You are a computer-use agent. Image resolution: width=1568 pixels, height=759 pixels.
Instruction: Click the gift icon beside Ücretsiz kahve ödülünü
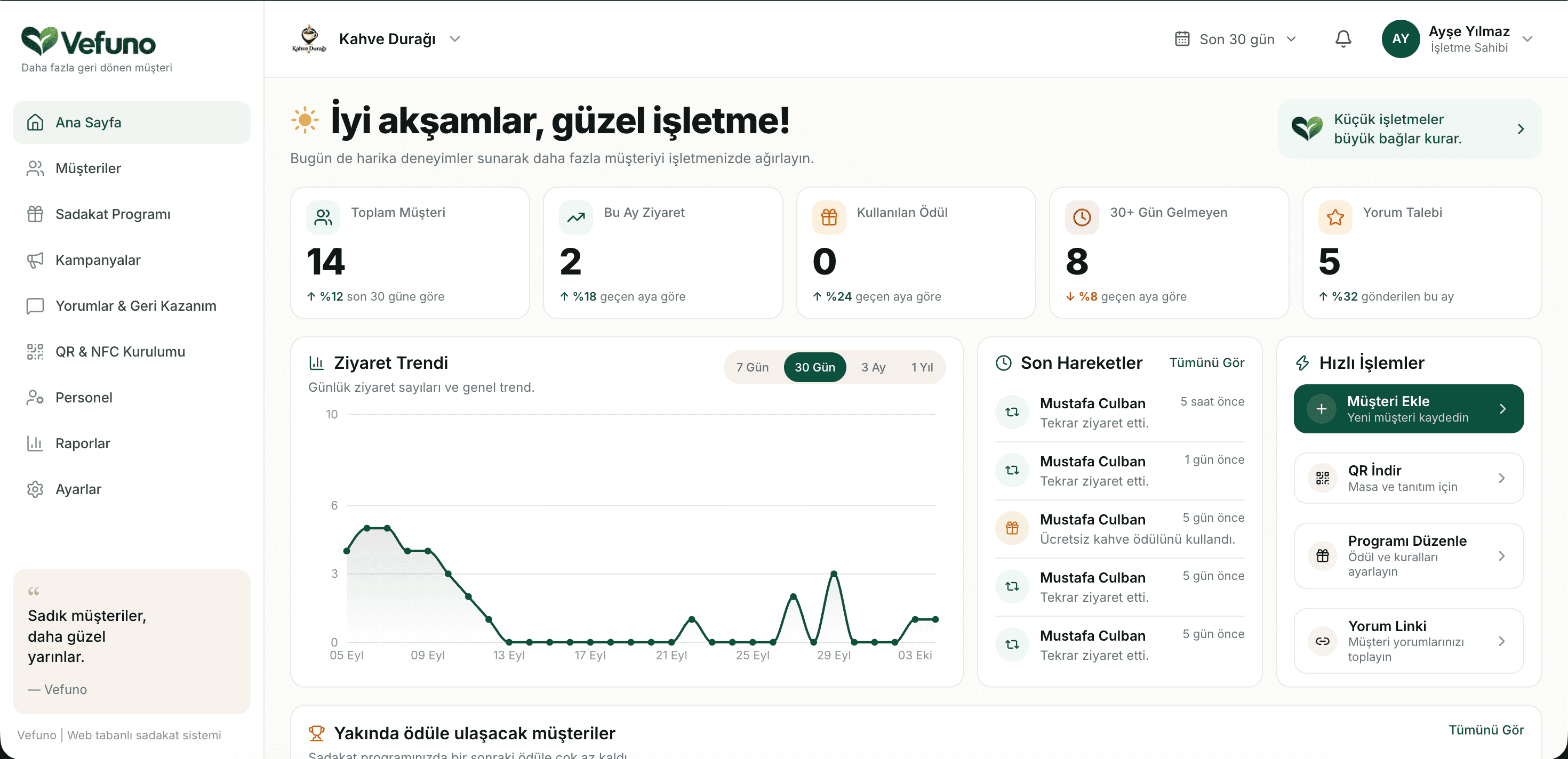(x=1012, y=528)
